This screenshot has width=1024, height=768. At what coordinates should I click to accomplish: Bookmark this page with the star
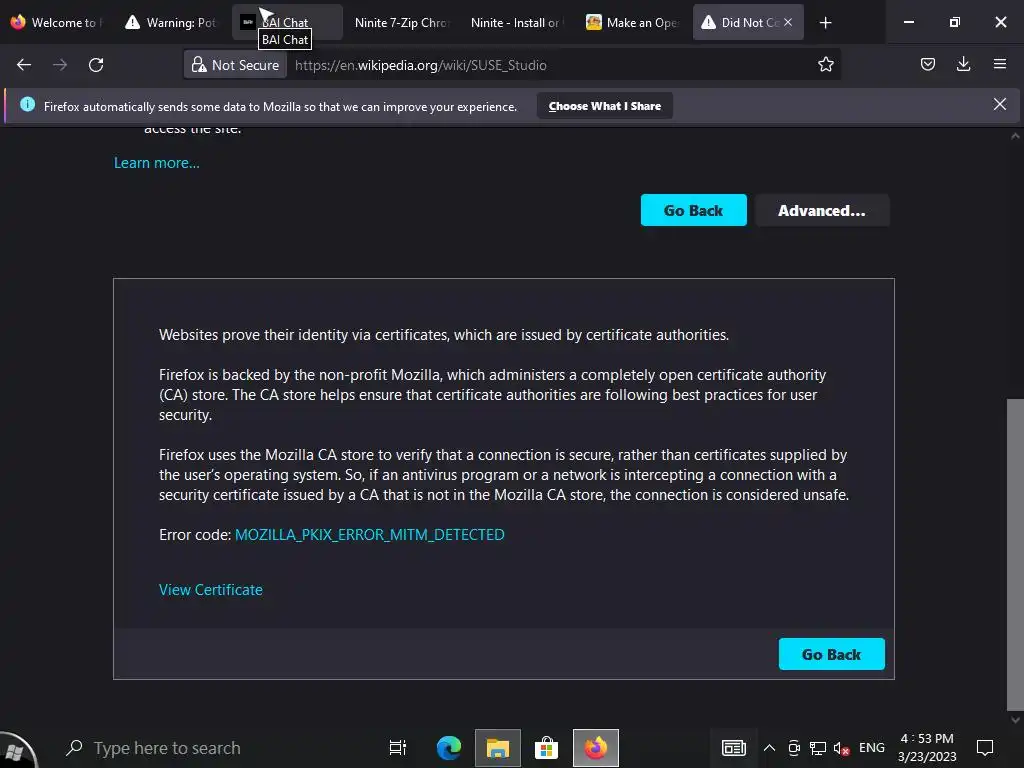(x=825, y=64)
